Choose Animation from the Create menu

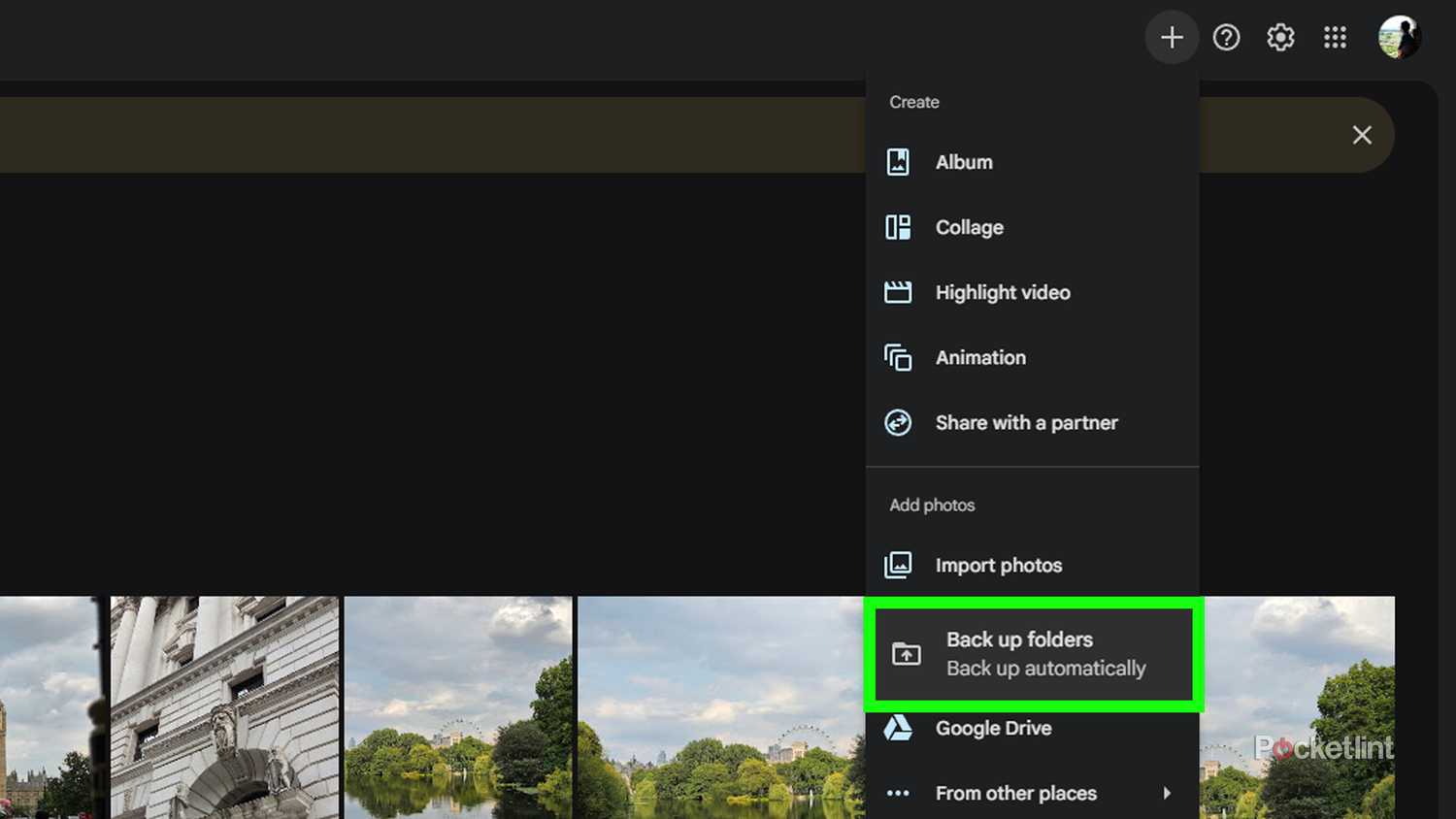coord(980,357)
